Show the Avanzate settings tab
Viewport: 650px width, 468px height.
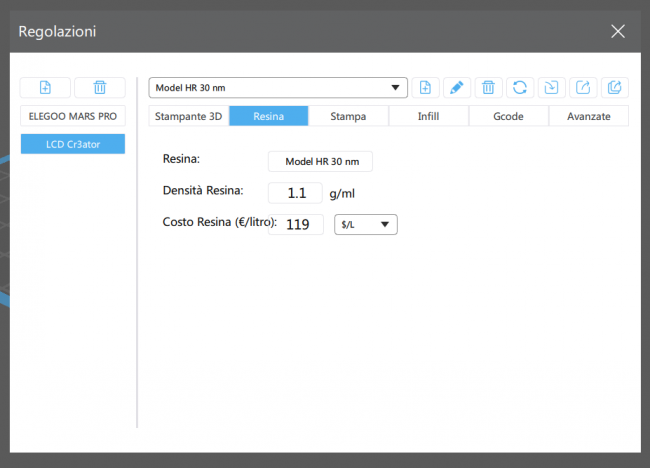pos(589,116)
